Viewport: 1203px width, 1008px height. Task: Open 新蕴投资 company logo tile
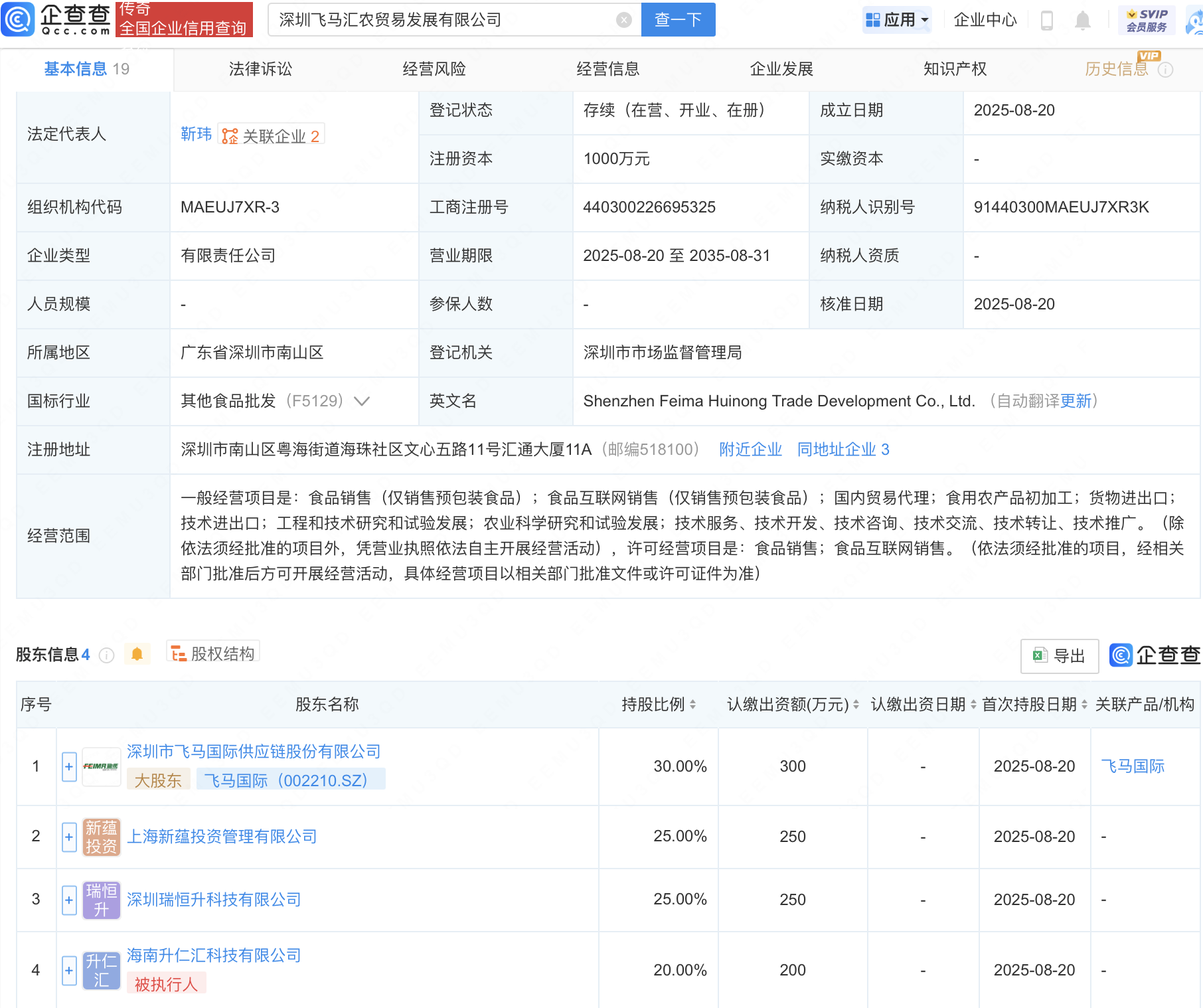tap(101, 837)
